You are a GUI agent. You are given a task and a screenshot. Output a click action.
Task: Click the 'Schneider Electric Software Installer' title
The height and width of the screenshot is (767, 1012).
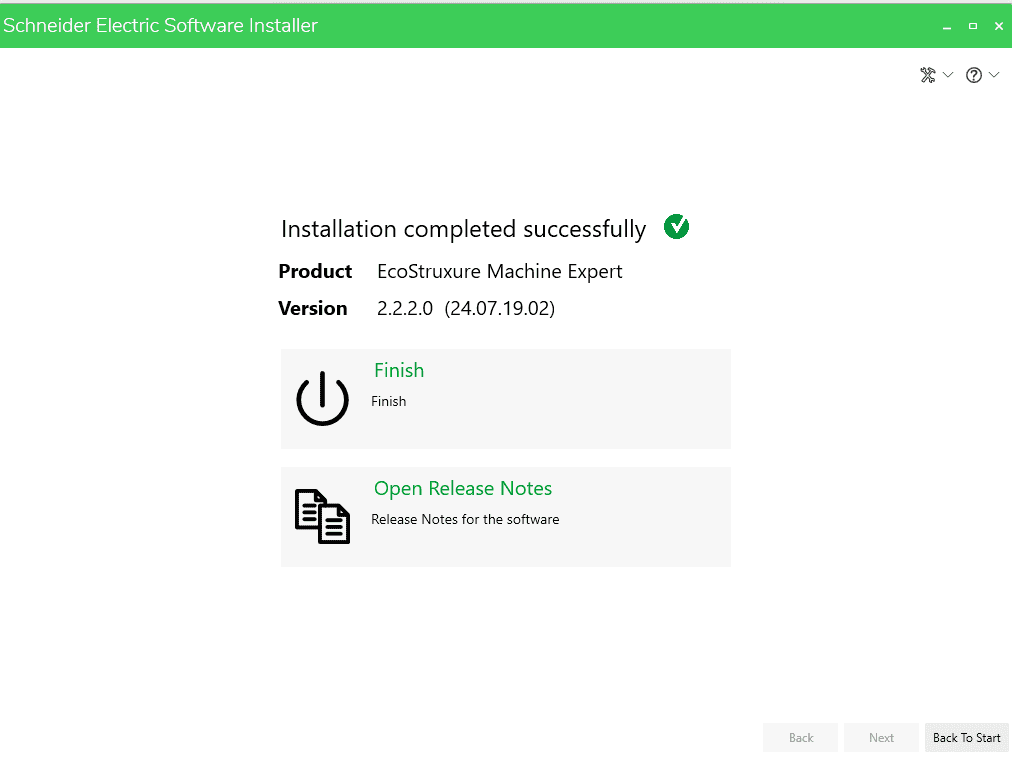click(x=160, y=25)
